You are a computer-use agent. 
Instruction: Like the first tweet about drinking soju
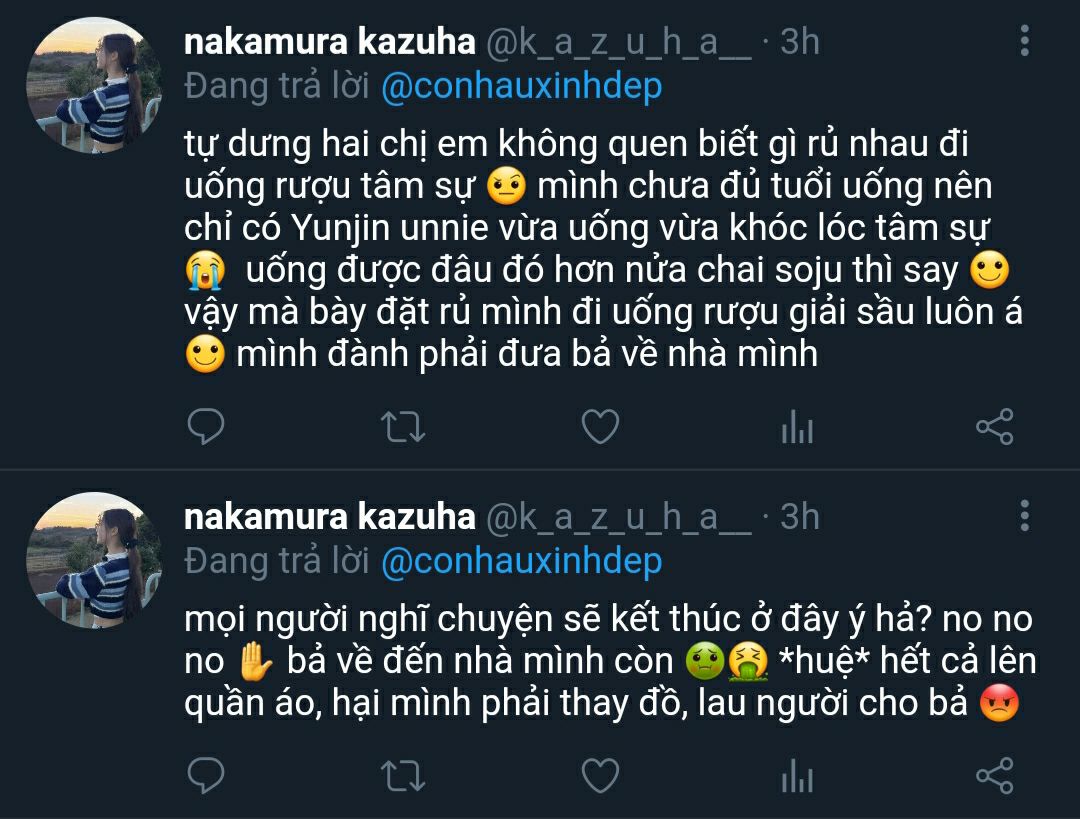pos(600,427)
